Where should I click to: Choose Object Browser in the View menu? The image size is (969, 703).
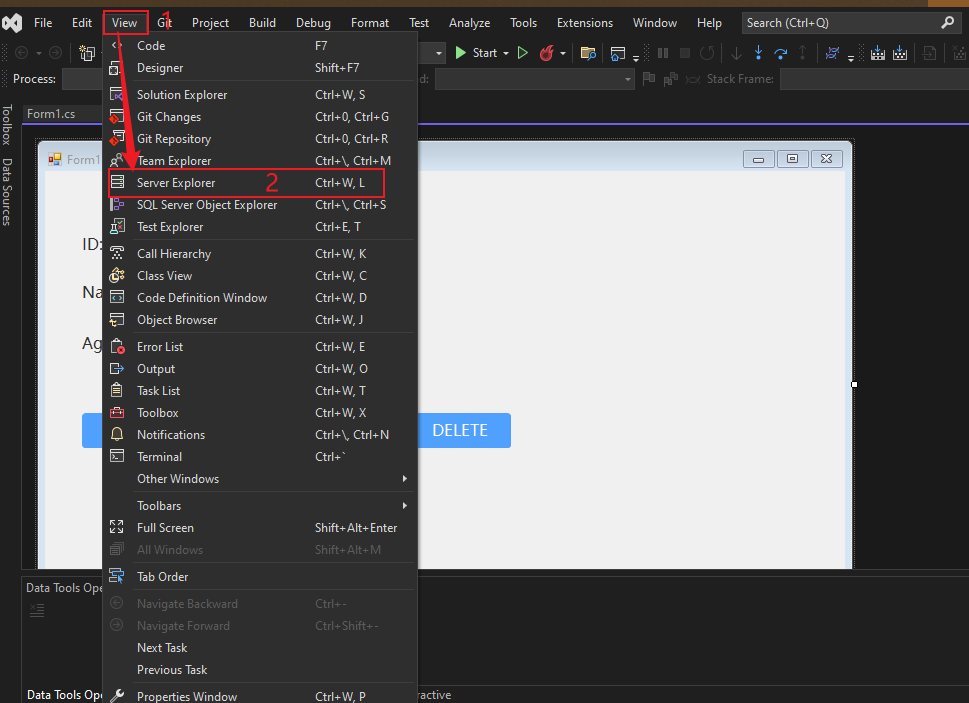click(x=261, y=320)
